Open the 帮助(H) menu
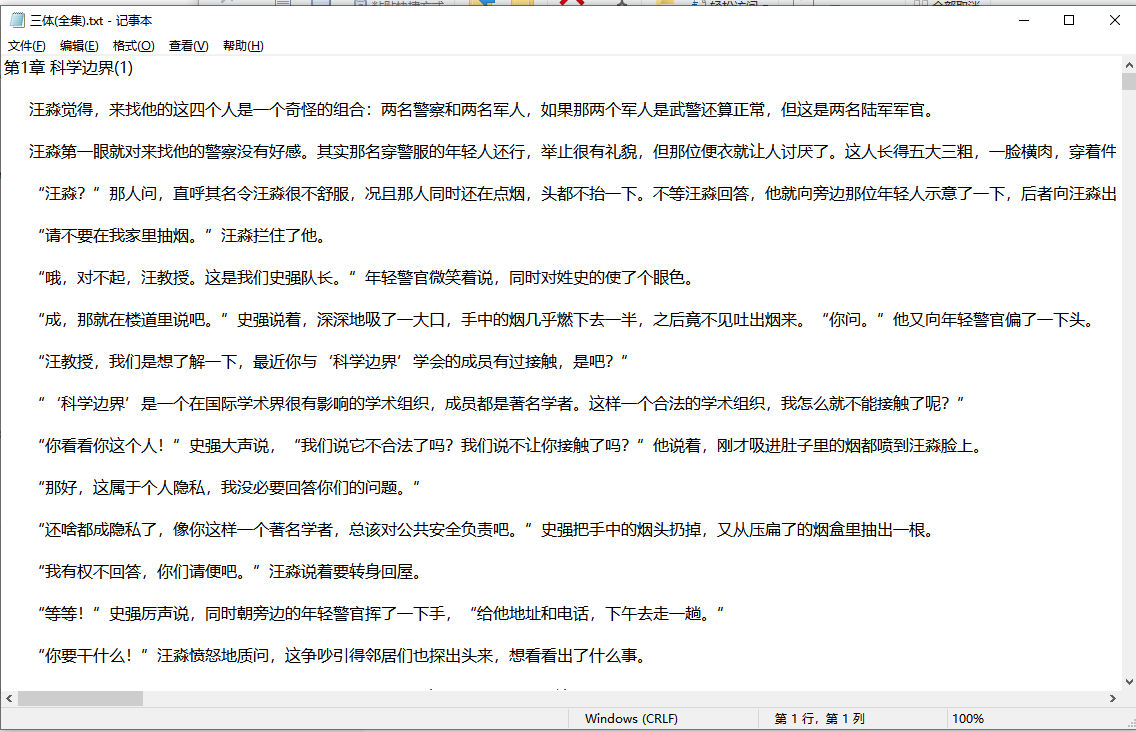Viewport: 1136px width, 732px height. (x=243, y=46)
